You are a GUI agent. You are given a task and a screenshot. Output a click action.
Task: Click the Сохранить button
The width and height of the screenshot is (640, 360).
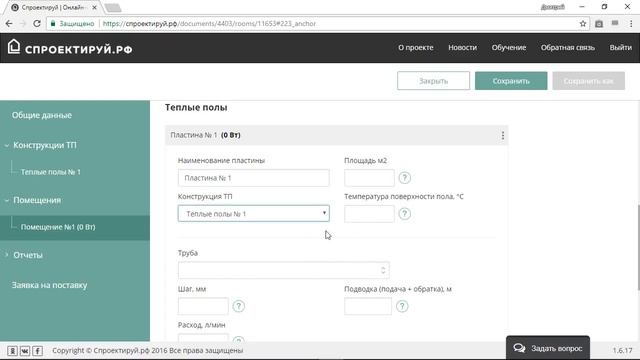pos(511,81)
